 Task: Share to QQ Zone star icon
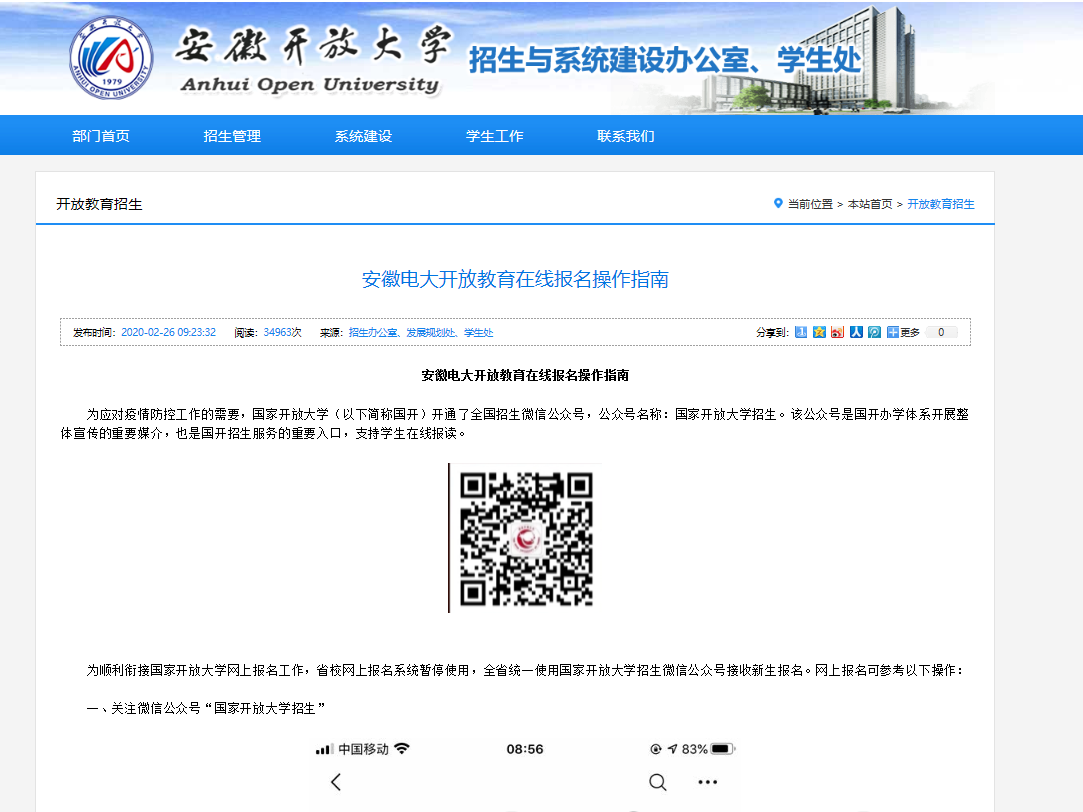(x=819, y=332)
